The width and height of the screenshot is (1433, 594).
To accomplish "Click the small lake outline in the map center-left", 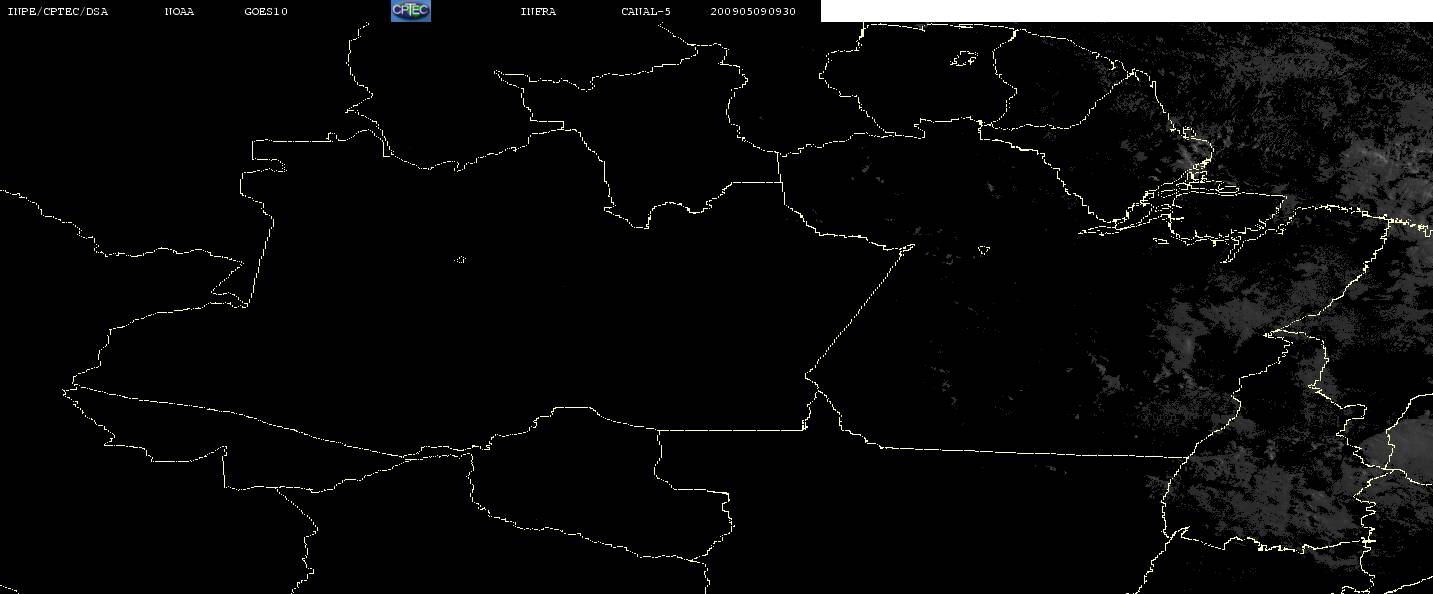I will [460, 260].
